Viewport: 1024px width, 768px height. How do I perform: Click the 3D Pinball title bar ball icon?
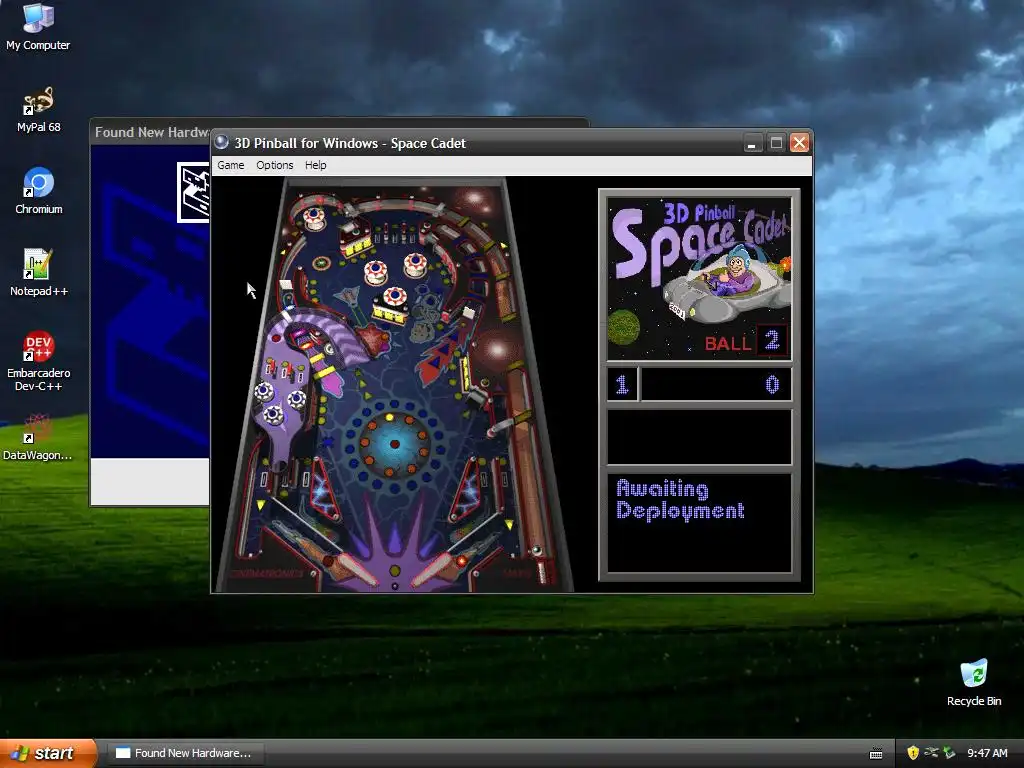tap(222, 142)
